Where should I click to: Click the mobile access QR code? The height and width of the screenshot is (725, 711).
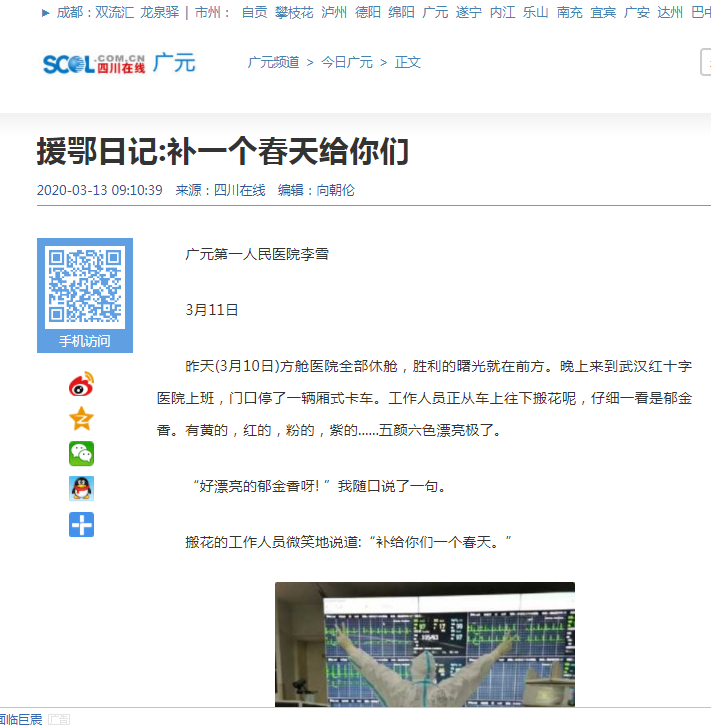click(x=85, y=286)
